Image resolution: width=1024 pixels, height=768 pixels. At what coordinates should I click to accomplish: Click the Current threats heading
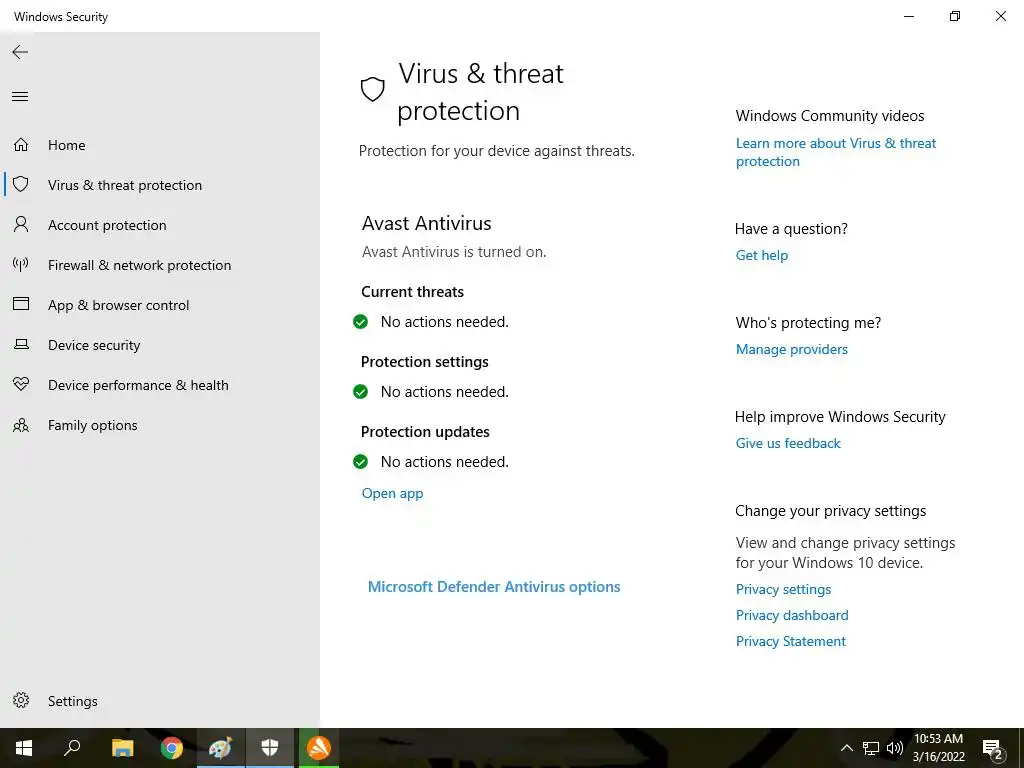tap(412, 292)
